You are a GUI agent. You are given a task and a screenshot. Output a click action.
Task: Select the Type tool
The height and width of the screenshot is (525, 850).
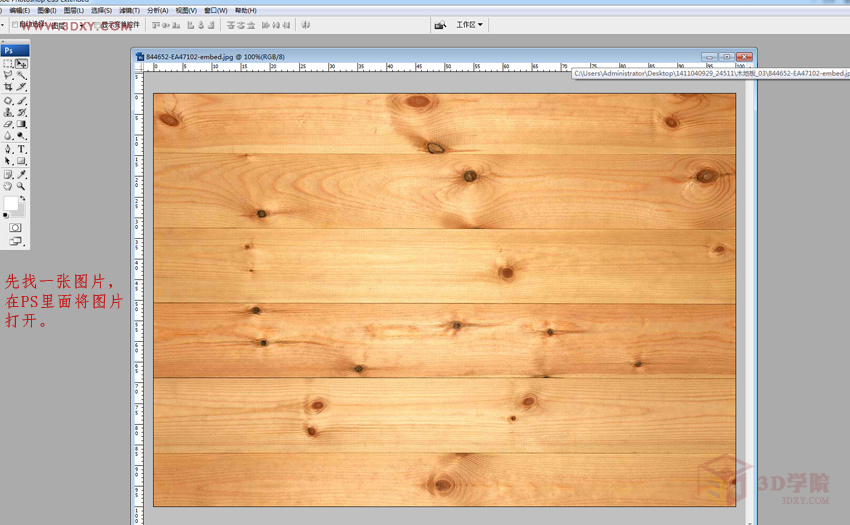click(x=21, y=149)
